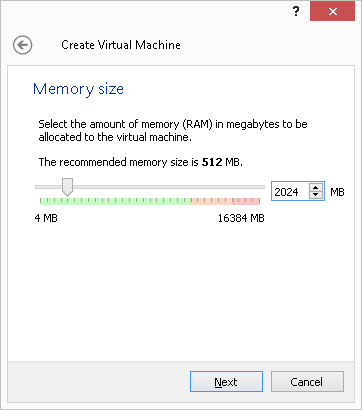Click the bold 512 recommended size text
The image size is (362, 410).
pyautogui.click(x=212, y=162)
